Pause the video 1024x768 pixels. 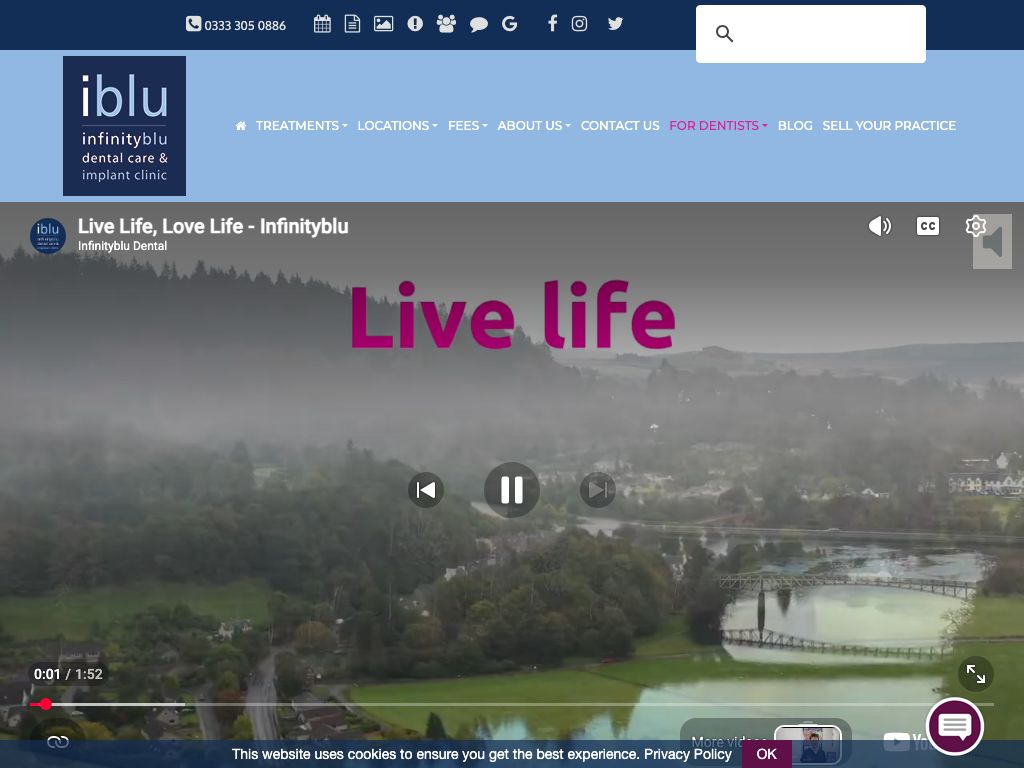pos(511,490)
